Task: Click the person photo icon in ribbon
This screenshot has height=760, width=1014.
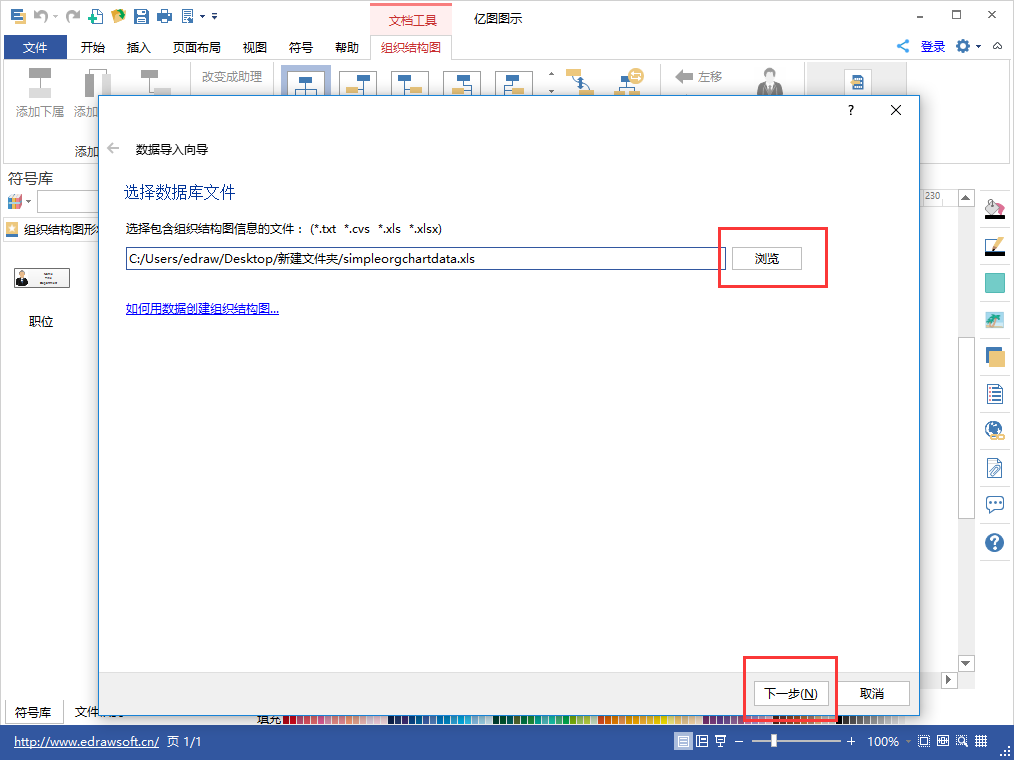Action: tap(770, 81)
